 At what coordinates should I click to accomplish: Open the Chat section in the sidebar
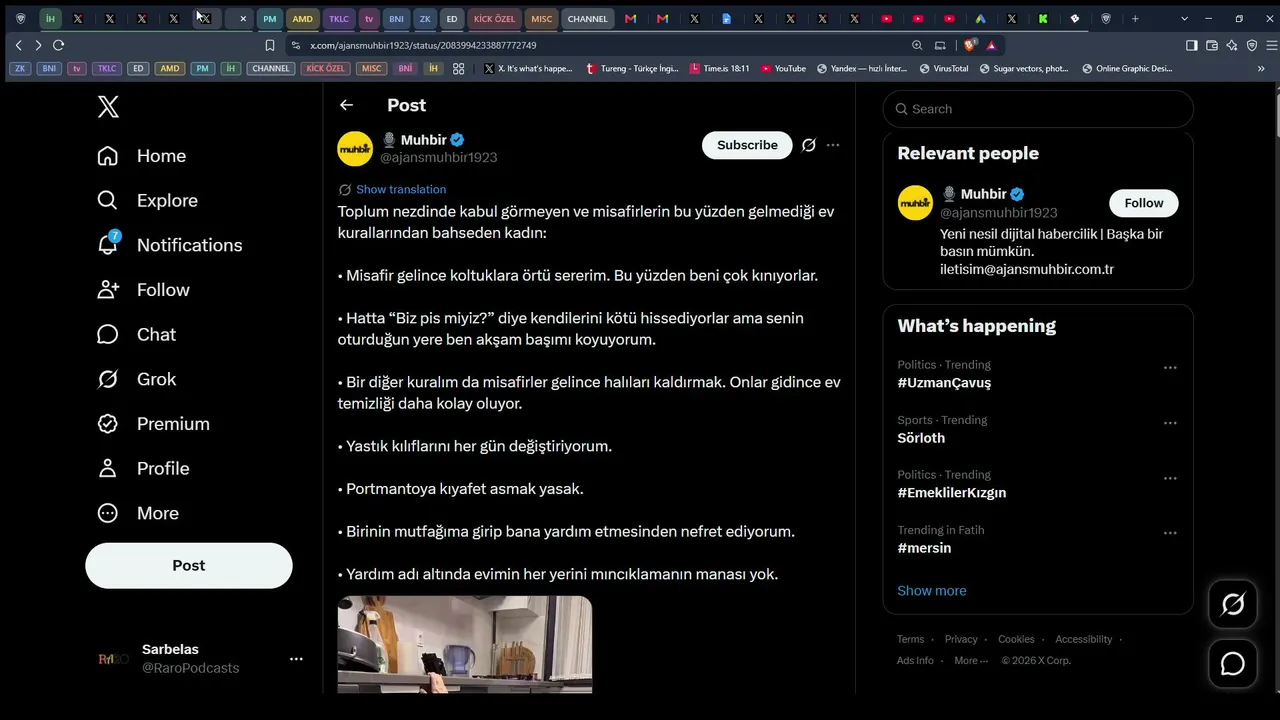pos(136,334)
